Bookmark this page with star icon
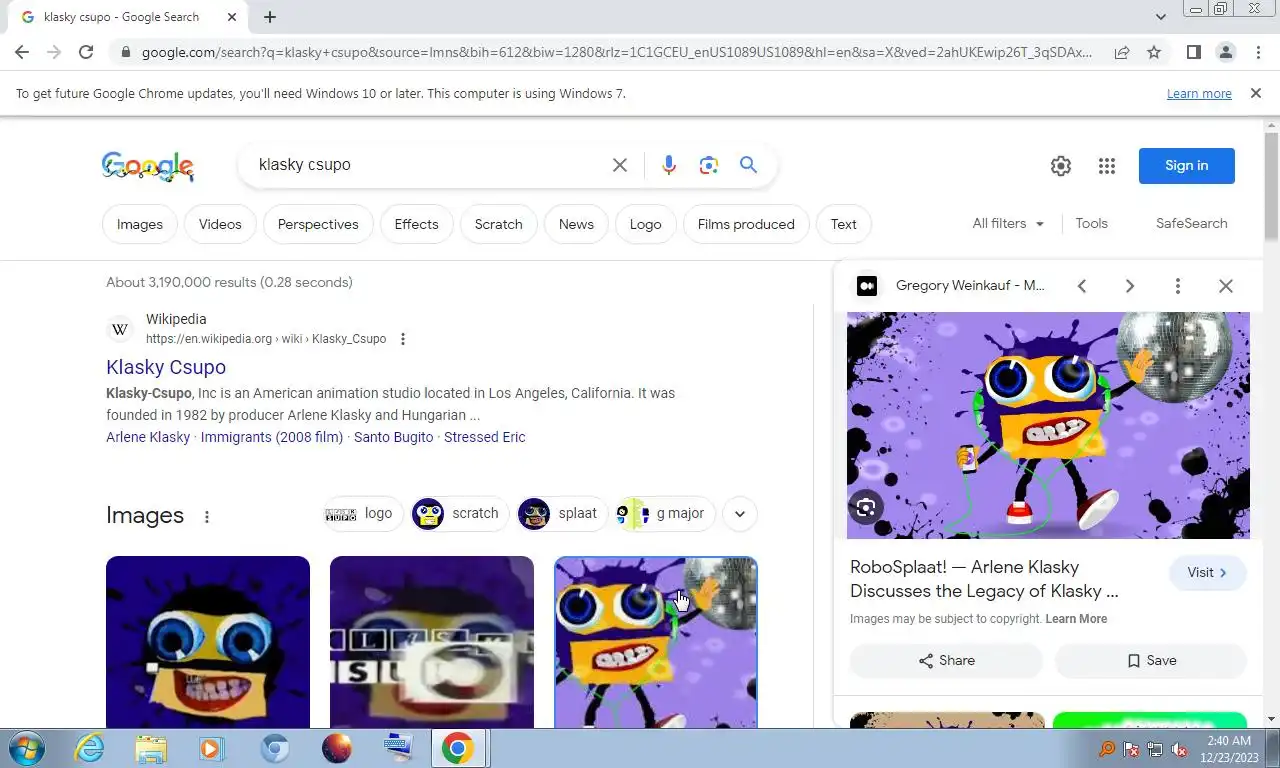The image size is (1280, 768). click(1154, 52)
